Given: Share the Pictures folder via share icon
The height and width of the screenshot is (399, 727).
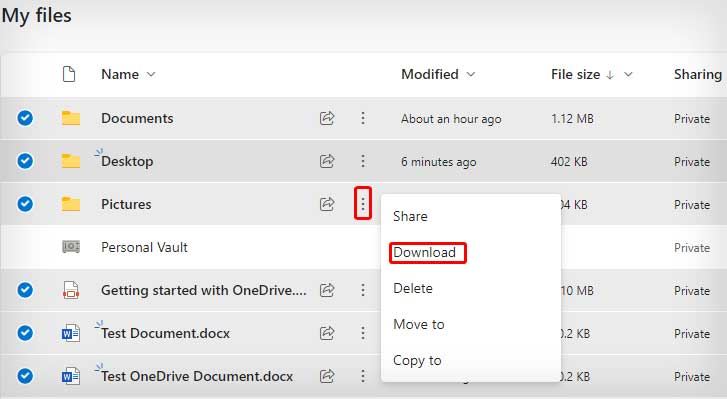Looking at the screenshot, I should coord(327,204).
